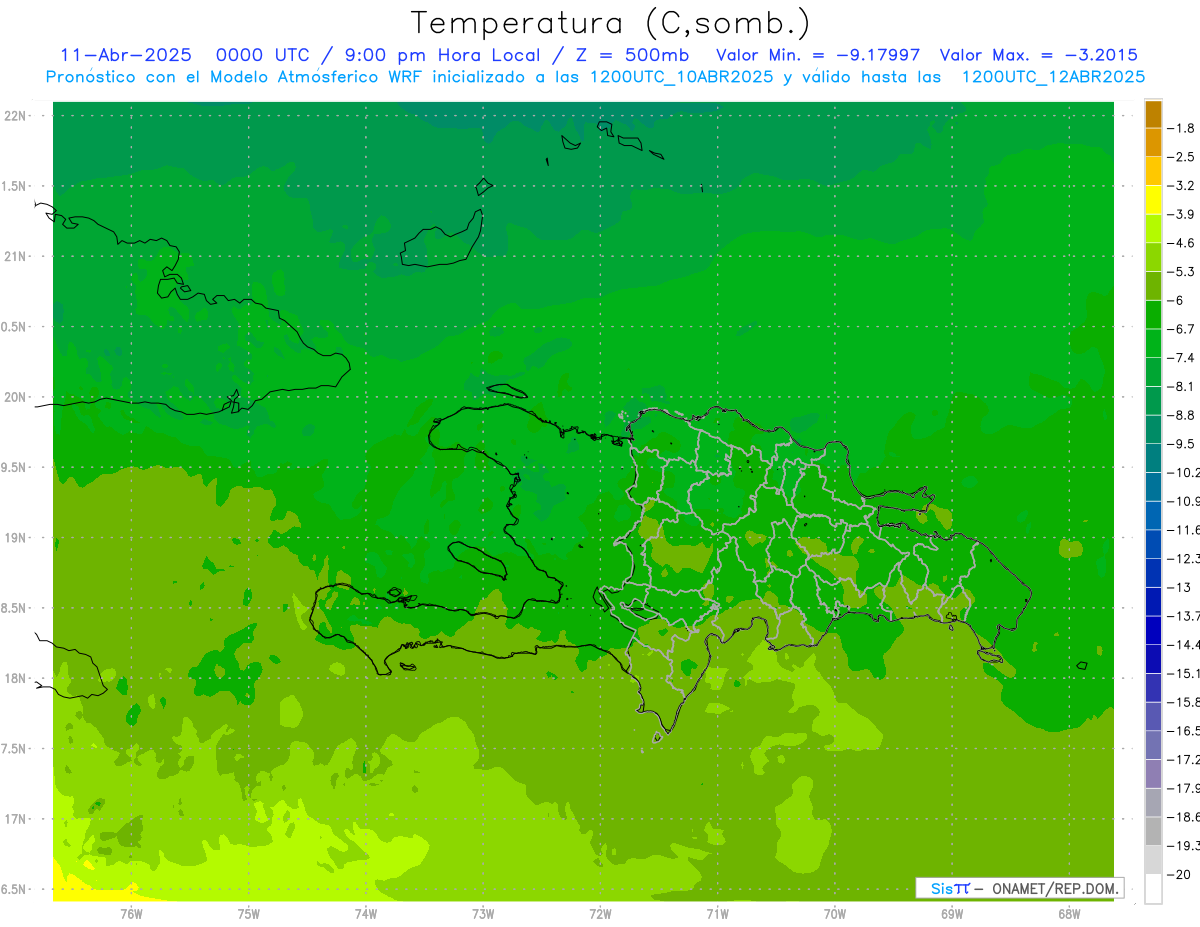This screenshot has height=927, width=1200.
Task: Click the '0000 UTC' time text
Action: [x=263, y=55]
